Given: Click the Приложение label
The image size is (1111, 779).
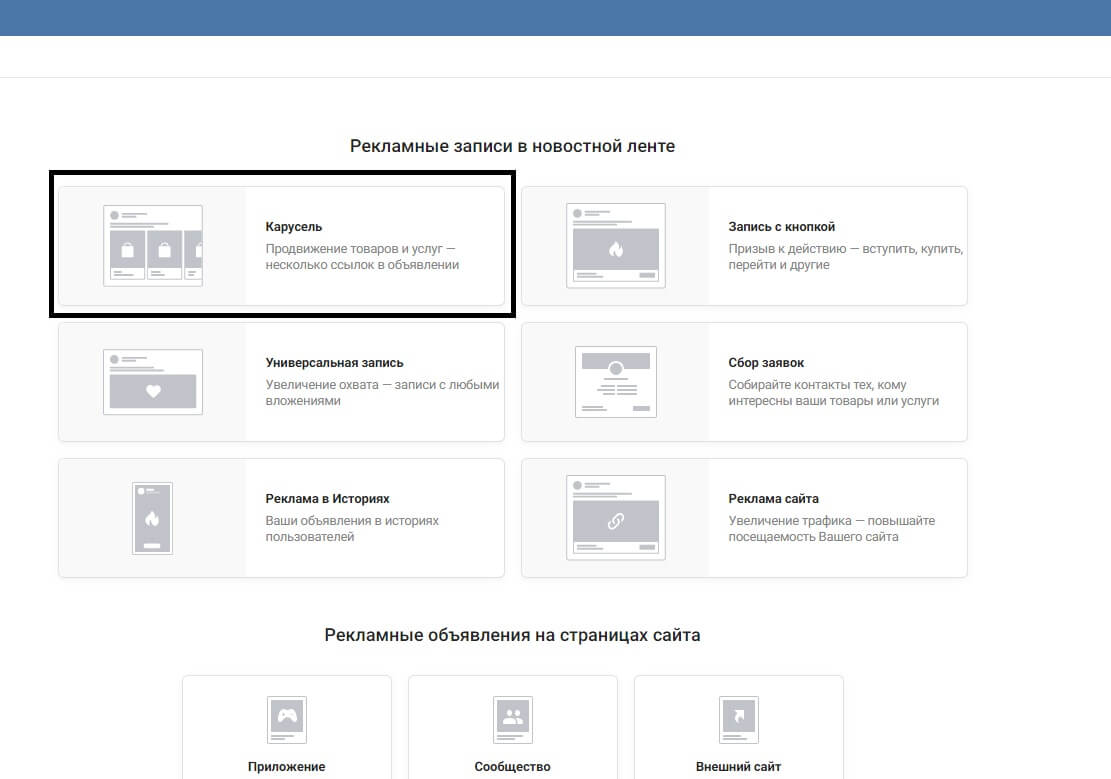Looking at the screenshot, I should tap(286, 767).
